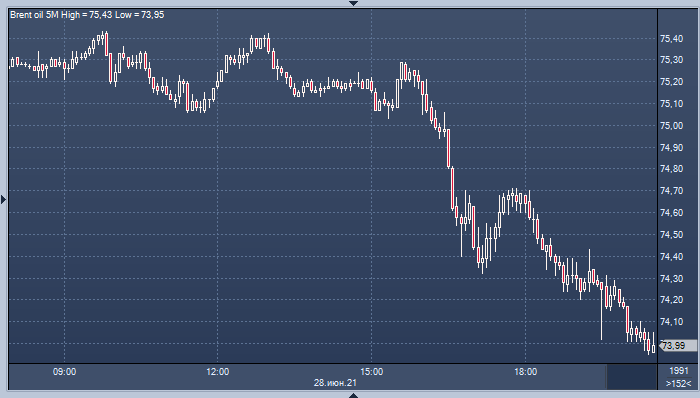Click the 75,40 price axis label
Viewport: 700px width, 398px height.
[671, 39]
